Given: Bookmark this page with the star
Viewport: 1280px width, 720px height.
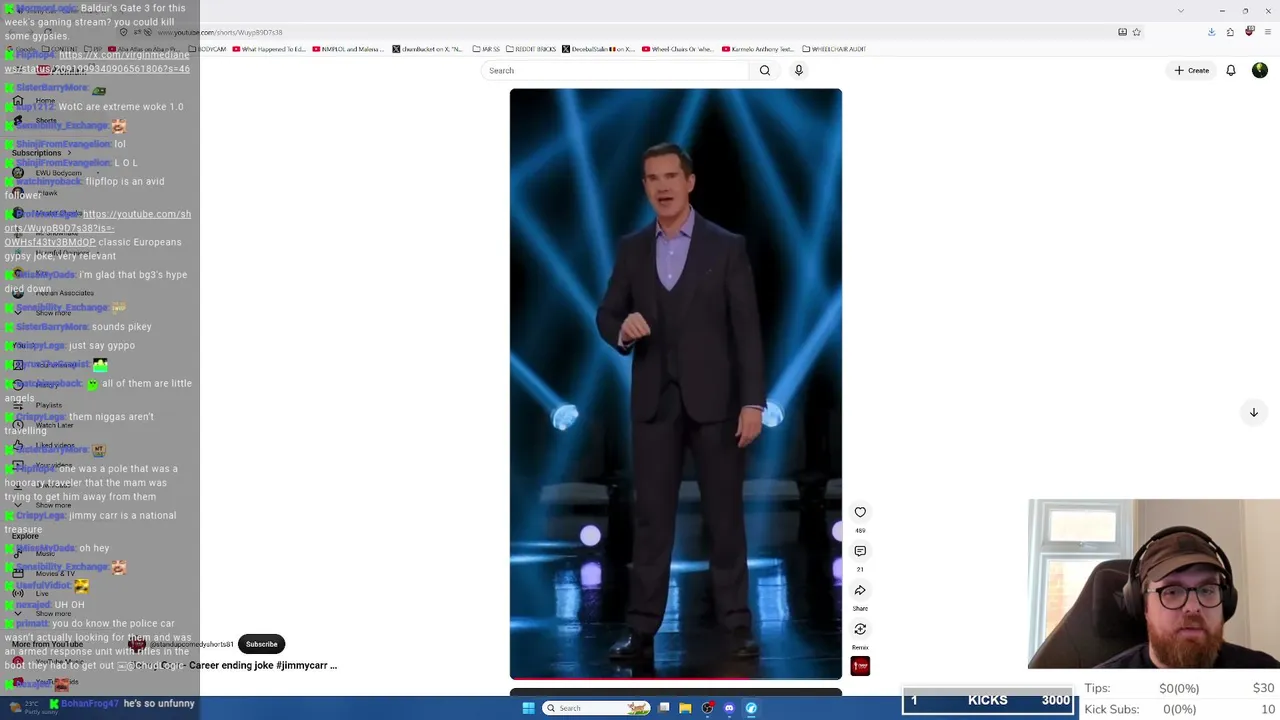Looking at the screenshot, I should point(1136,32).
